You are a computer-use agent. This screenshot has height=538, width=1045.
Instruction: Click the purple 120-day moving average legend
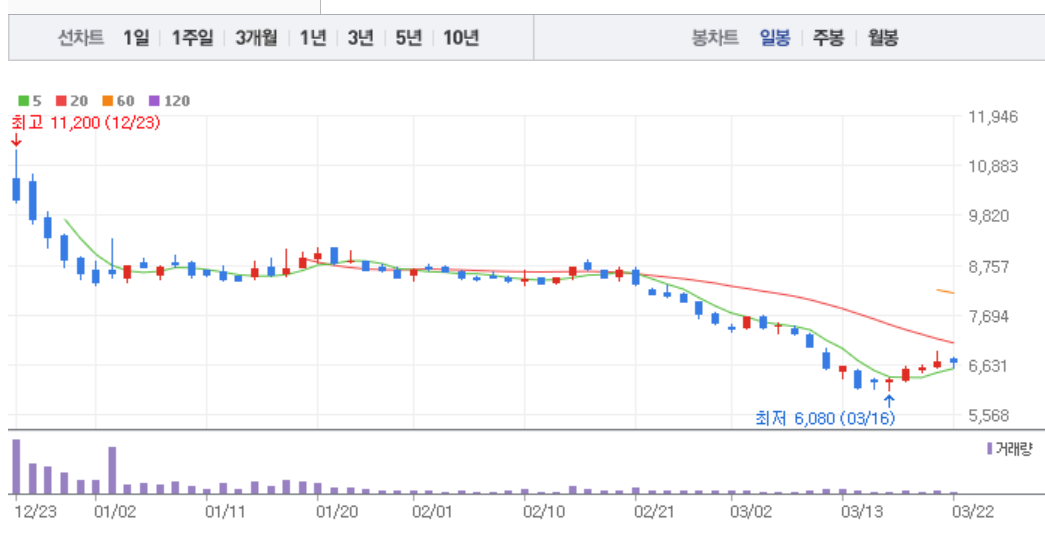[169, 101]
